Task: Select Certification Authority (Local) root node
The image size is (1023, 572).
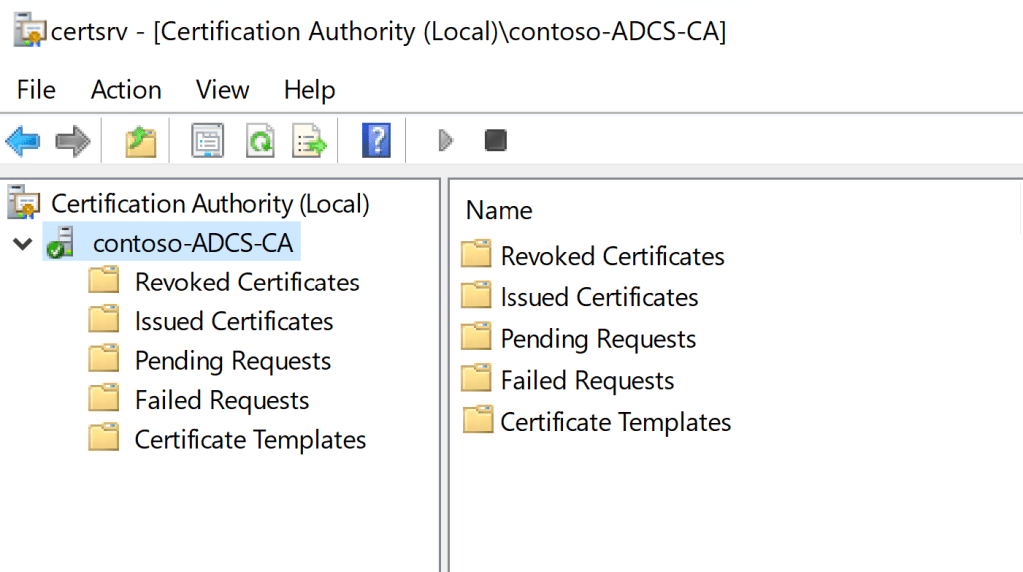Action: 210,204
